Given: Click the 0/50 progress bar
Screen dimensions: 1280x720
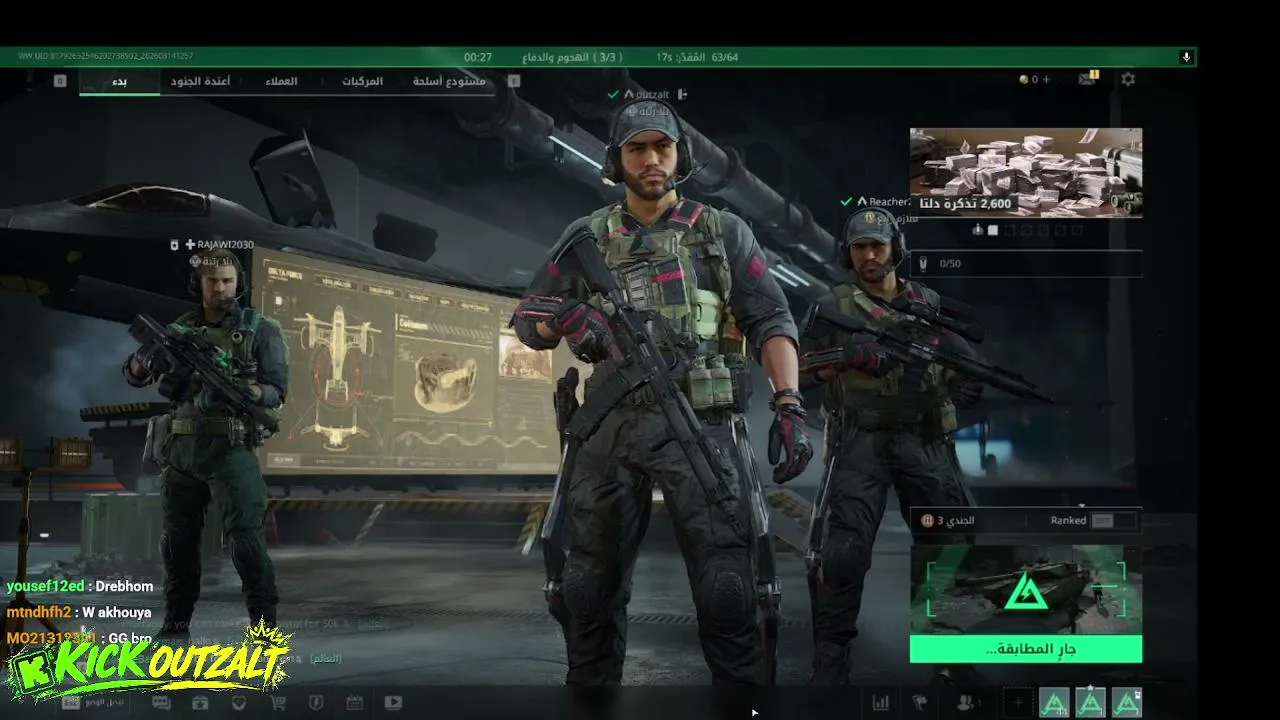Looking at the screenshot, I should tap(1026, 263).
